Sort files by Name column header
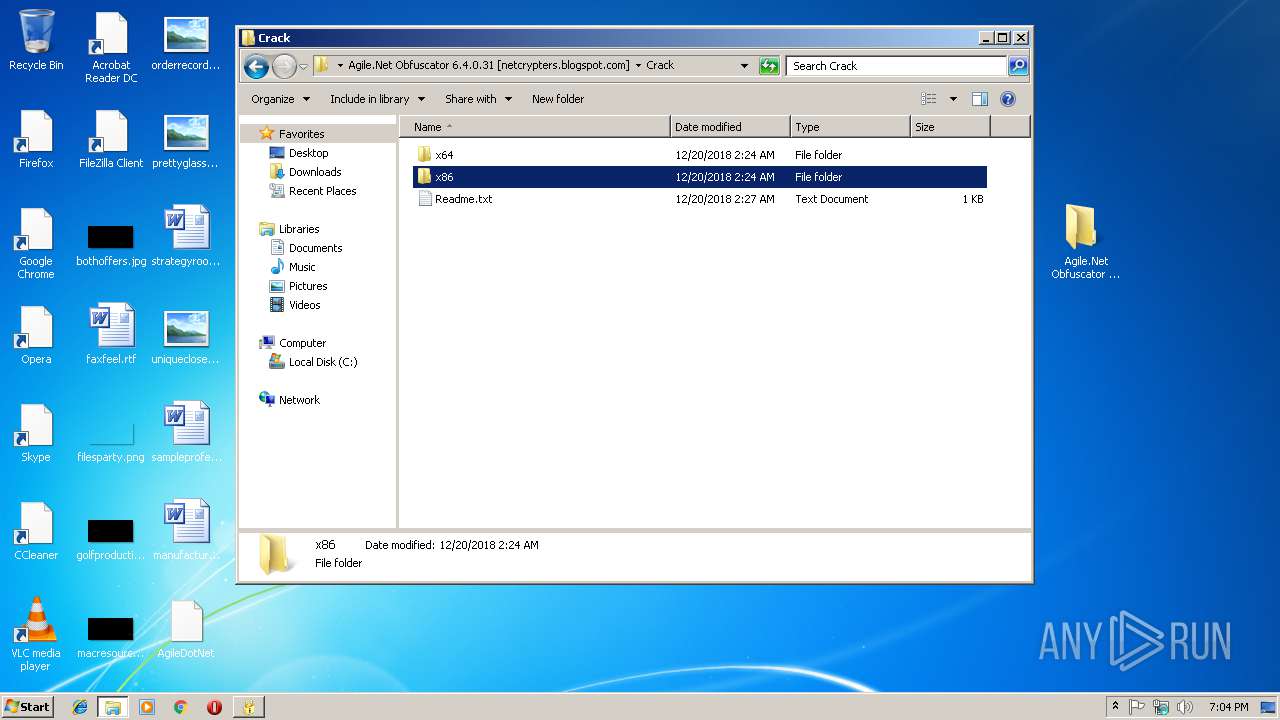Viewport: 1280px width, 720px height. 535,127
